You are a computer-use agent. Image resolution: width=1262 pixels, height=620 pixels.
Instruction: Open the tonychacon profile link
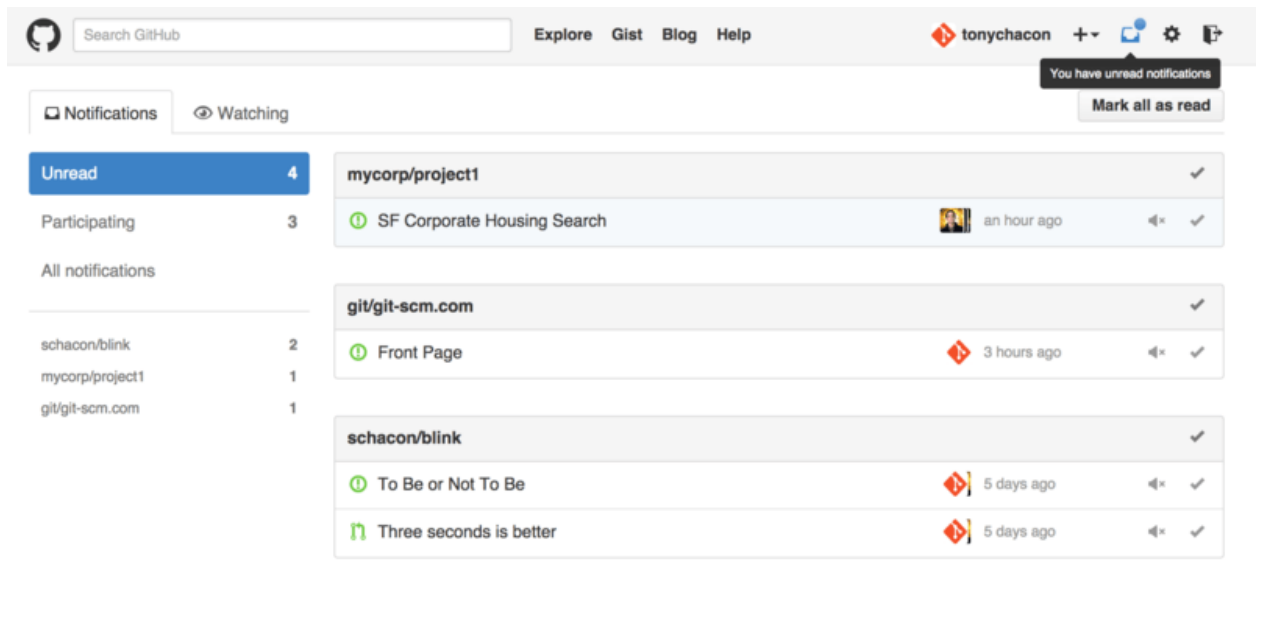pyautogui.click(x=1006, y=35)
